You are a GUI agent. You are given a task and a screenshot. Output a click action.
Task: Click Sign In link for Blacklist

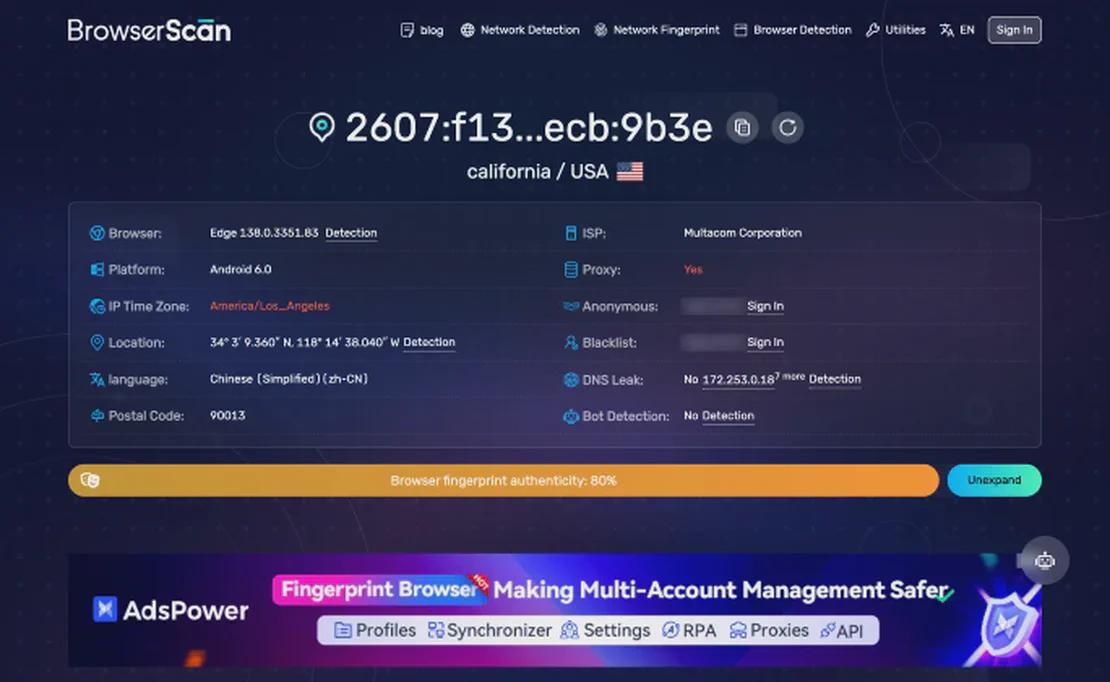click(x=765, y=343)
